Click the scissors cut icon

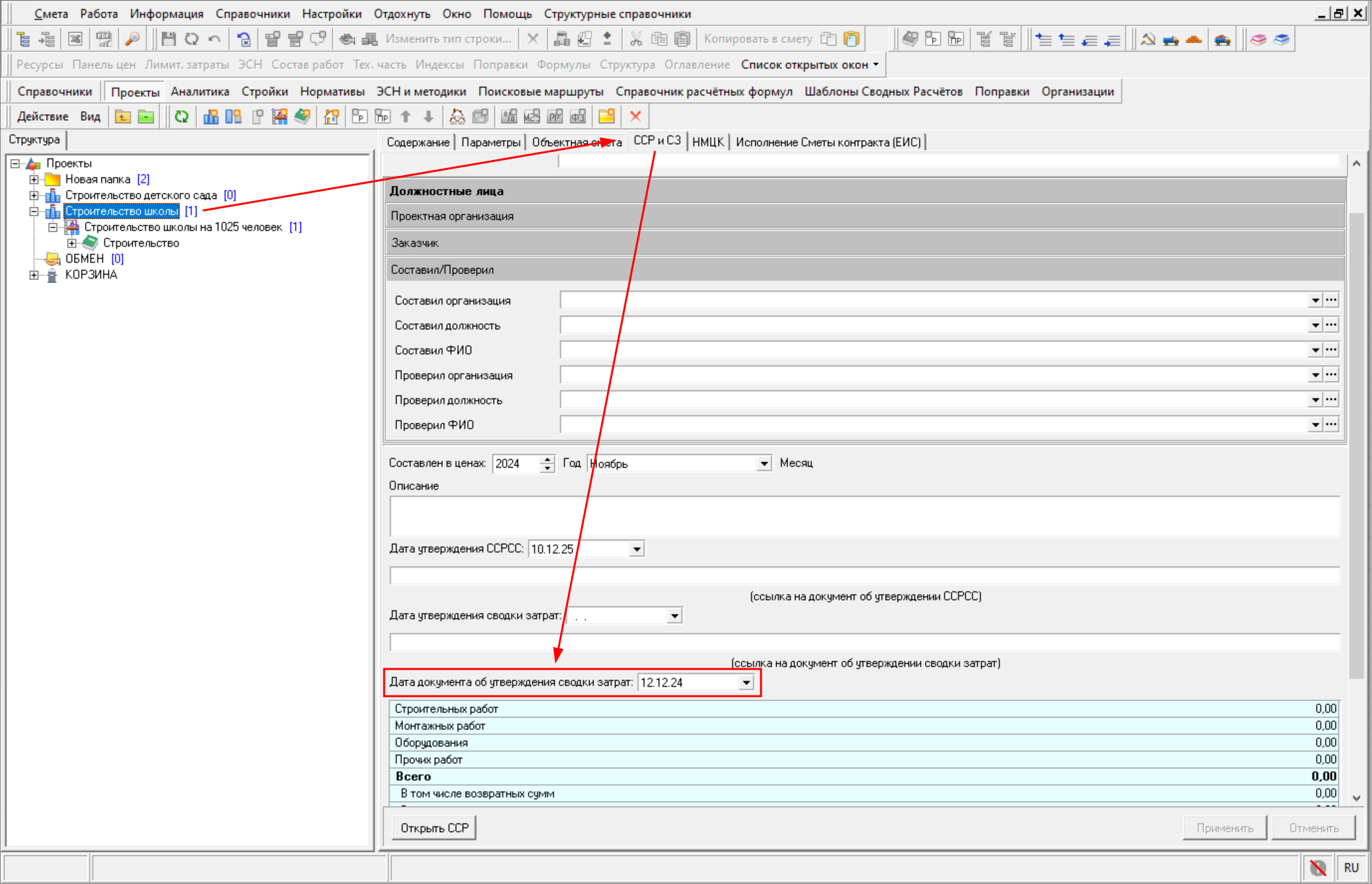[636, 39]
